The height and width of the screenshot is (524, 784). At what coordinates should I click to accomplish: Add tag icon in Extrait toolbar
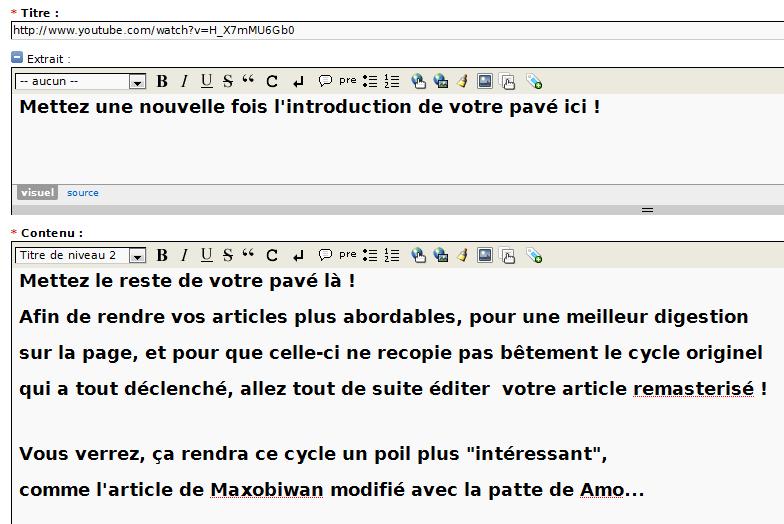click(534, 82)
